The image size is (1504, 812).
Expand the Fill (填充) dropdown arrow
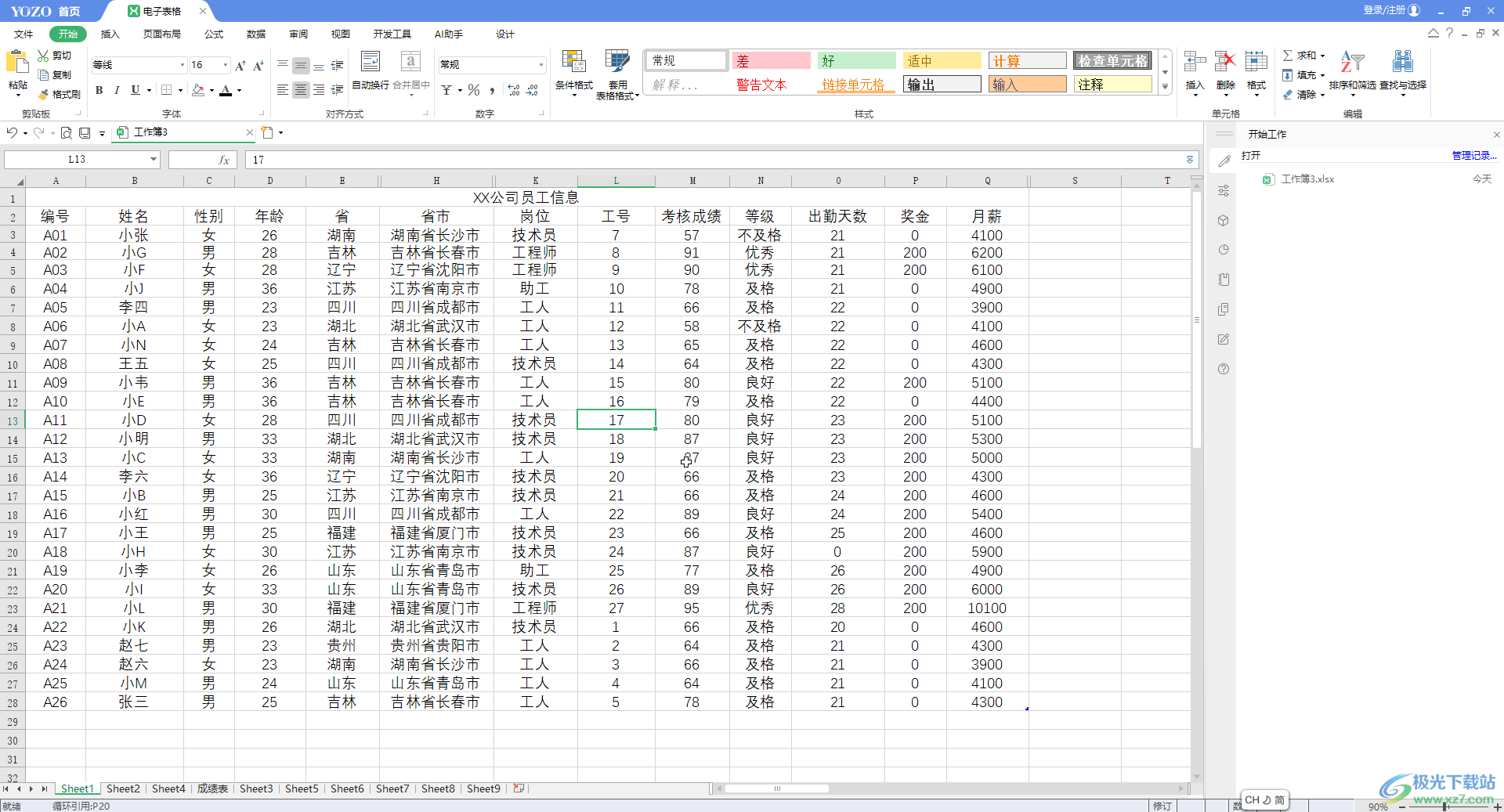point(1322,75)
